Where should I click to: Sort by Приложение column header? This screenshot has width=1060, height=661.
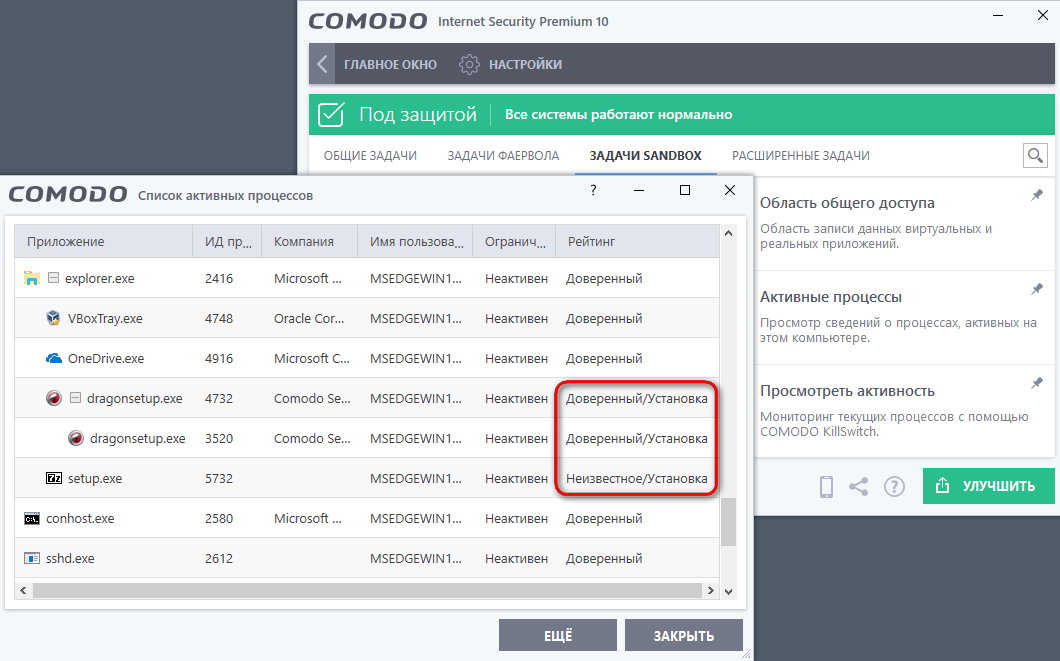103,241
